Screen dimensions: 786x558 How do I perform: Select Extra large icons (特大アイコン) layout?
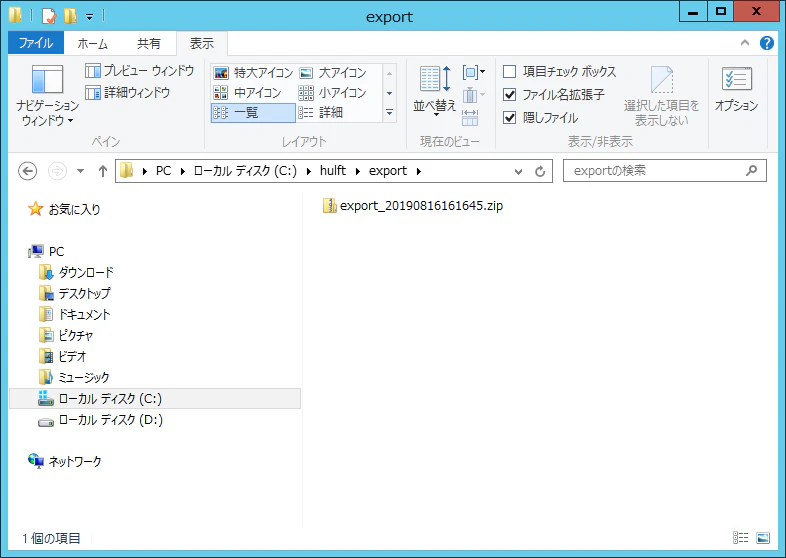click(x=253, y=73)
